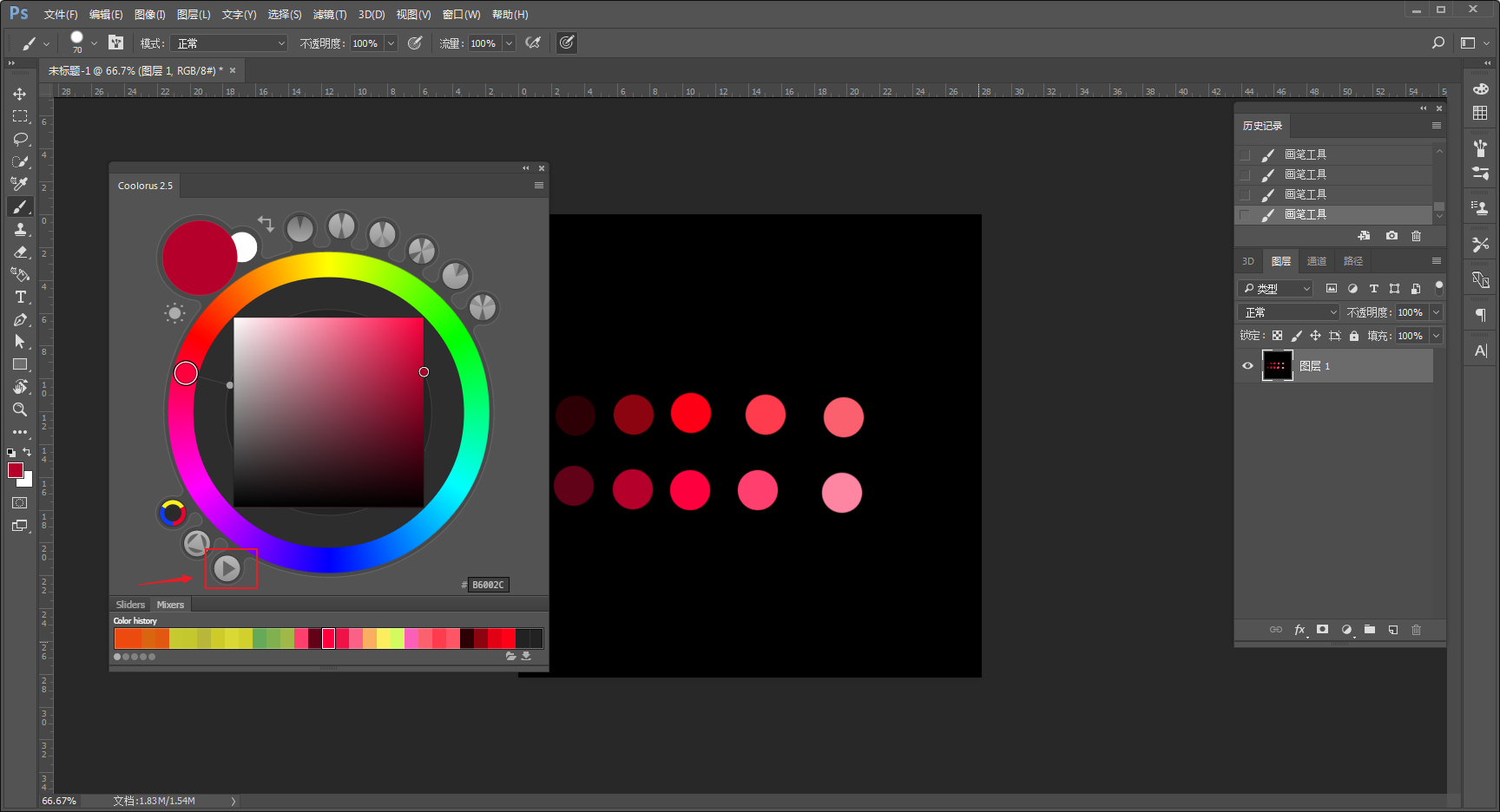Hide 图层 1 with the eye icon
The height and width of the screenshot is (812, 1500).
click(x=1247, y=366)
